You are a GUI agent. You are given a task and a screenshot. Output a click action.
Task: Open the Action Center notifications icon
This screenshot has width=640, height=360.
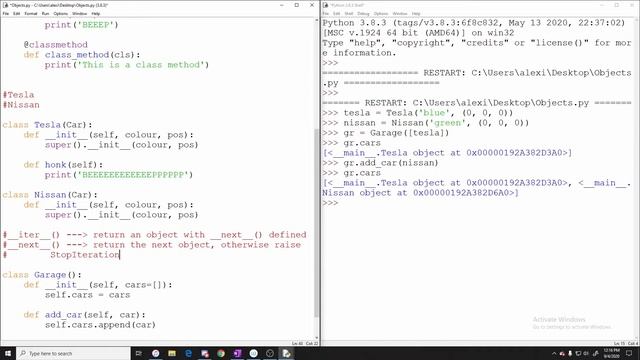tap(629, 353)
